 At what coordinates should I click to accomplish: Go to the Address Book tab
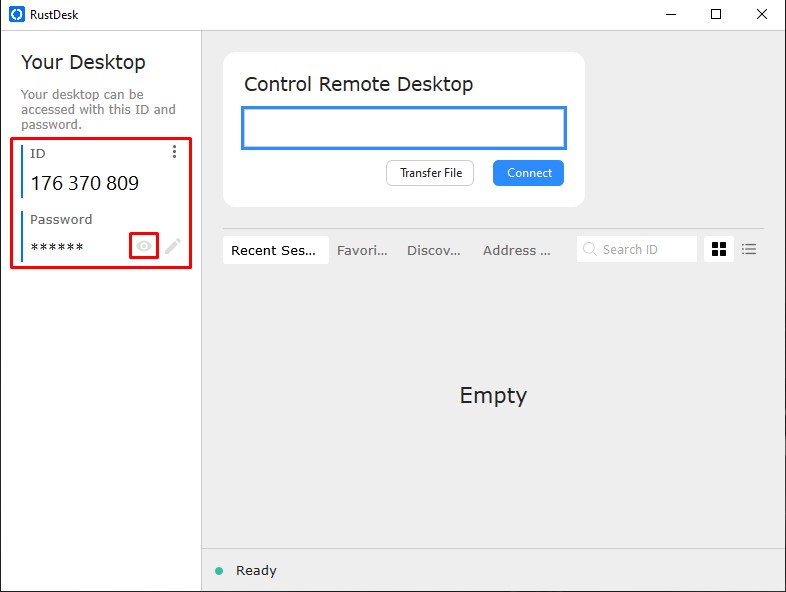[516, 250]
